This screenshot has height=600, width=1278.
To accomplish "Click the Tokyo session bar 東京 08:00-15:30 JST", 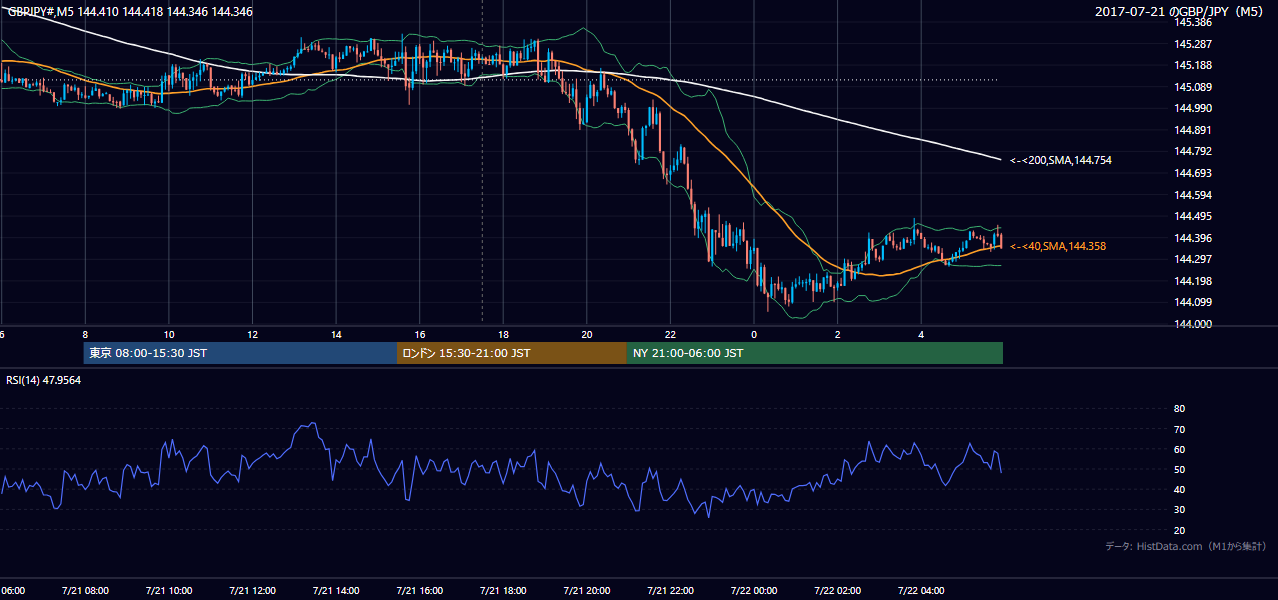I will [x=240, y=353].
